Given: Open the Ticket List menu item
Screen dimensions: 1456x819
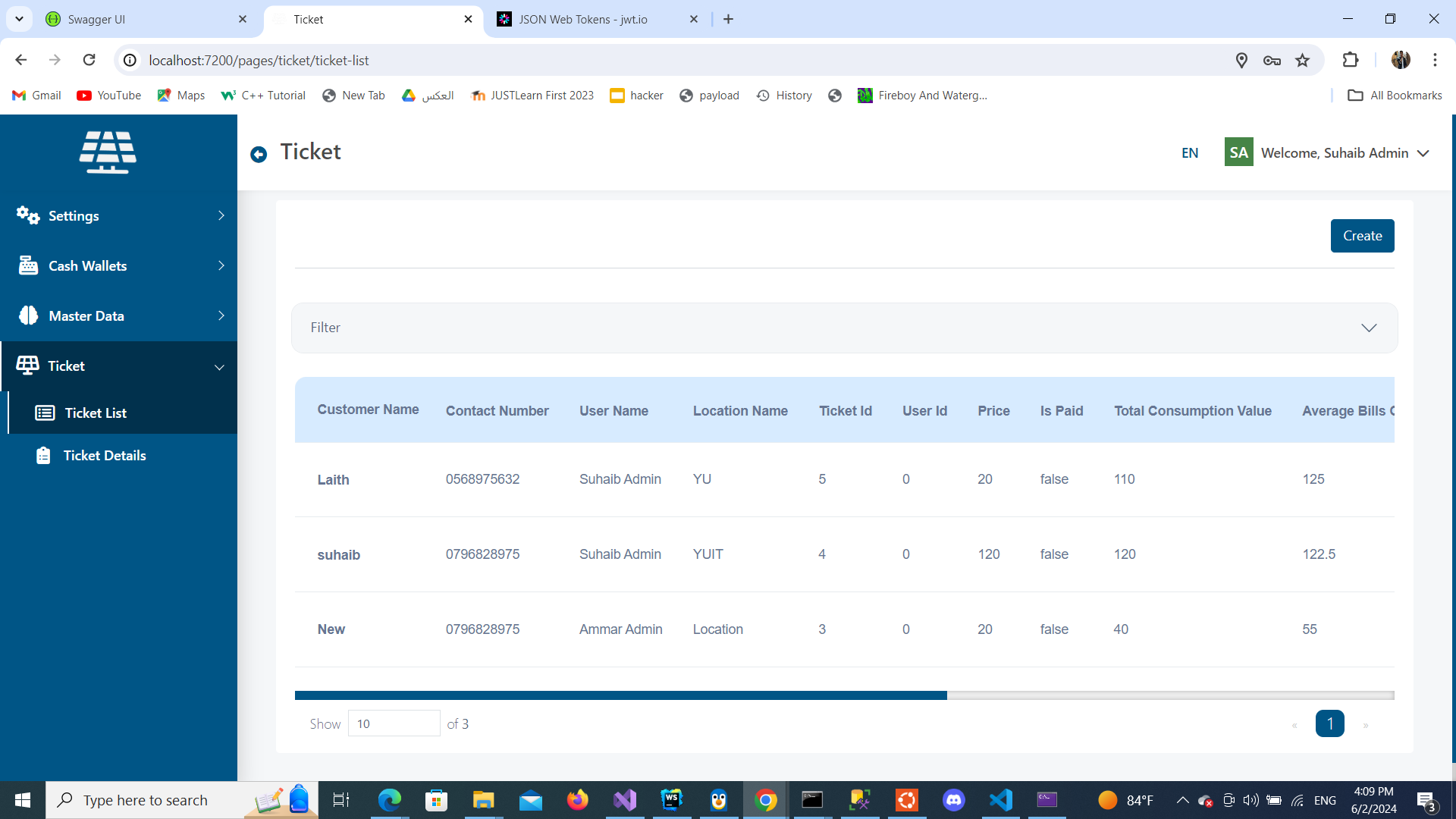Looking at the screenshot, I should 96,413.
